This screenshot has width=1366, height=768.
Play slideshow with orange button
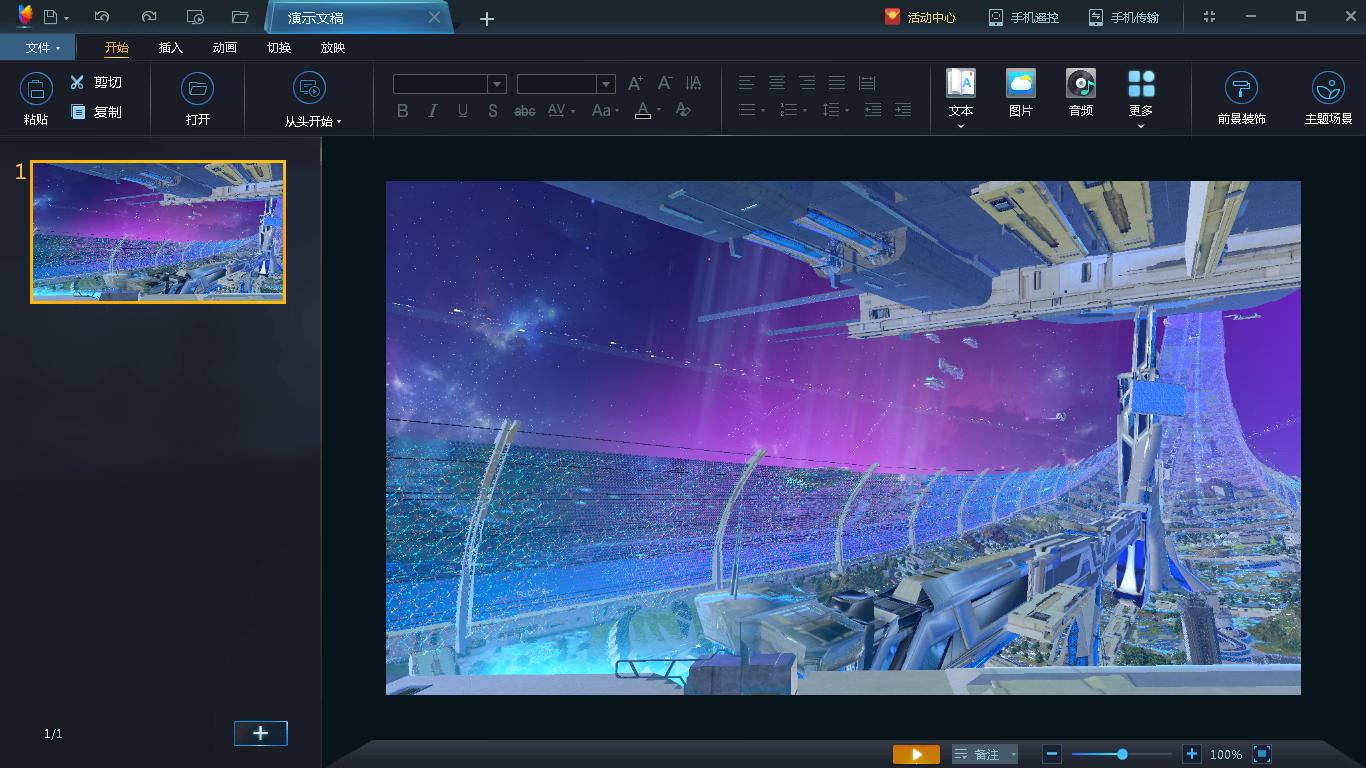click(x=916, y=754)
